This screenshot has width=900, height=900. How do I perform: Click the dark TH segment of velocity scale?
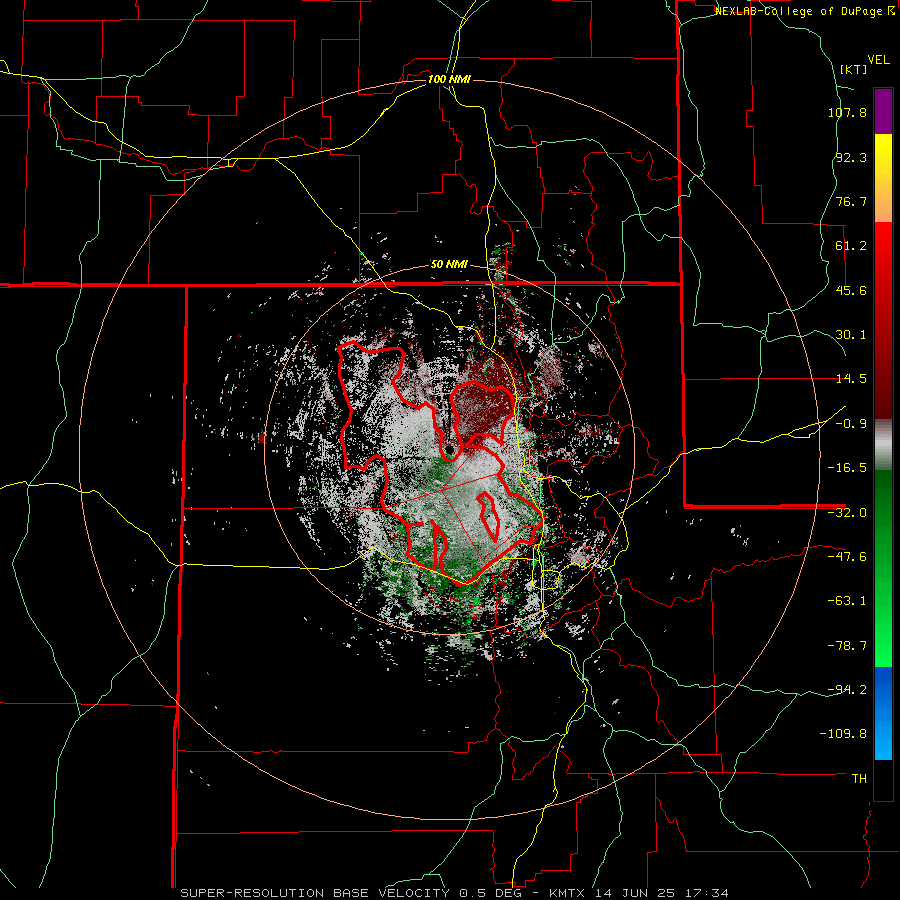[883, 779]
